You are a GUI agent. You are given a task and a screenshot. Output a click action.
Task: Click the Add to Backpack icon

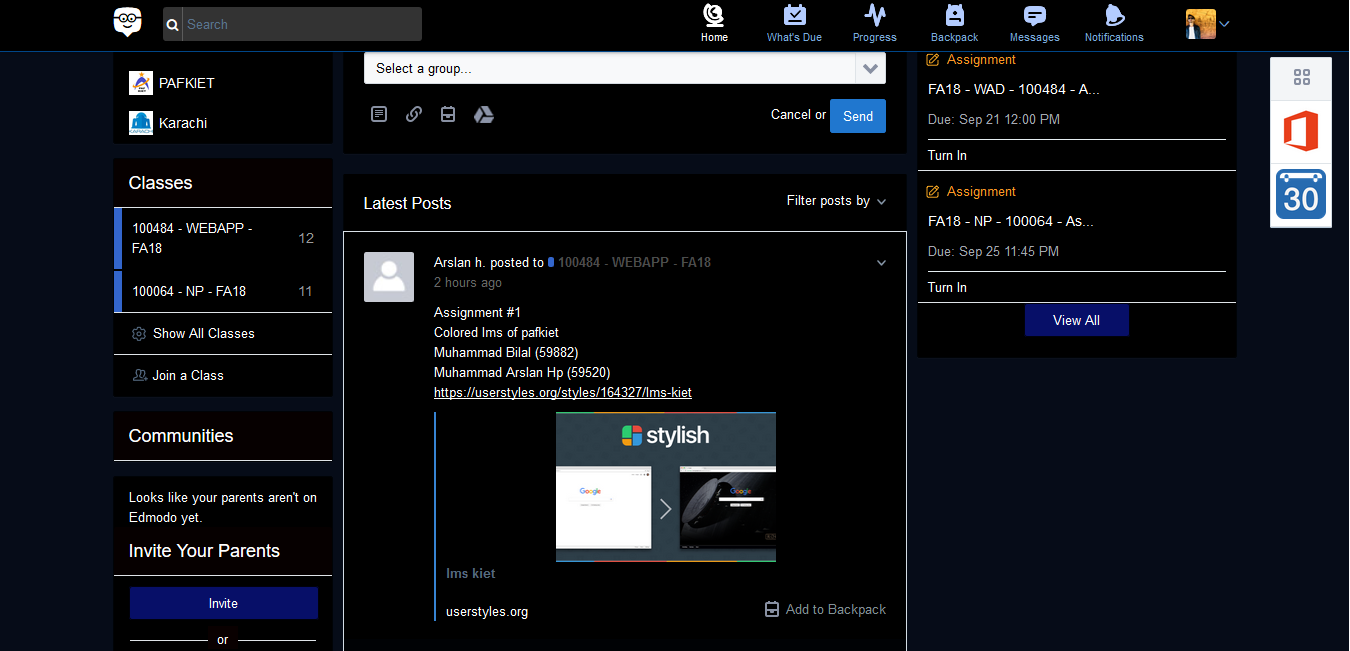(772, 609)
